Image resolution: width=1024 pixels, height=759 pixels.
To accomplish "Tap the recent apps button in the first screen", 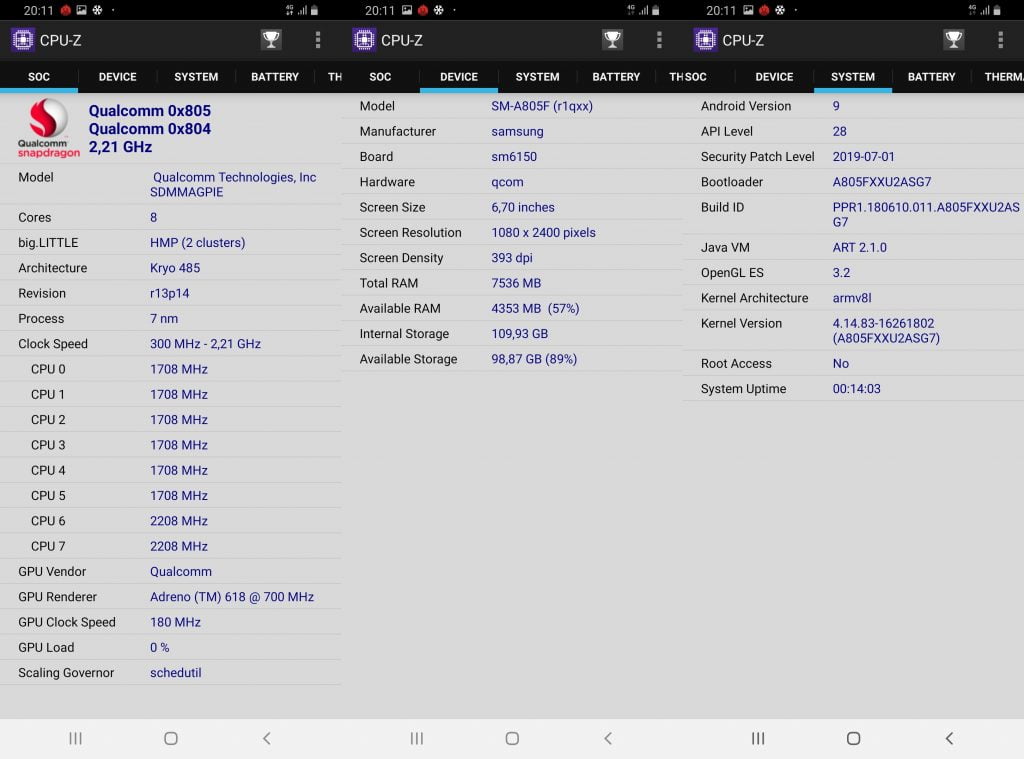I will (x=76, y=738).
